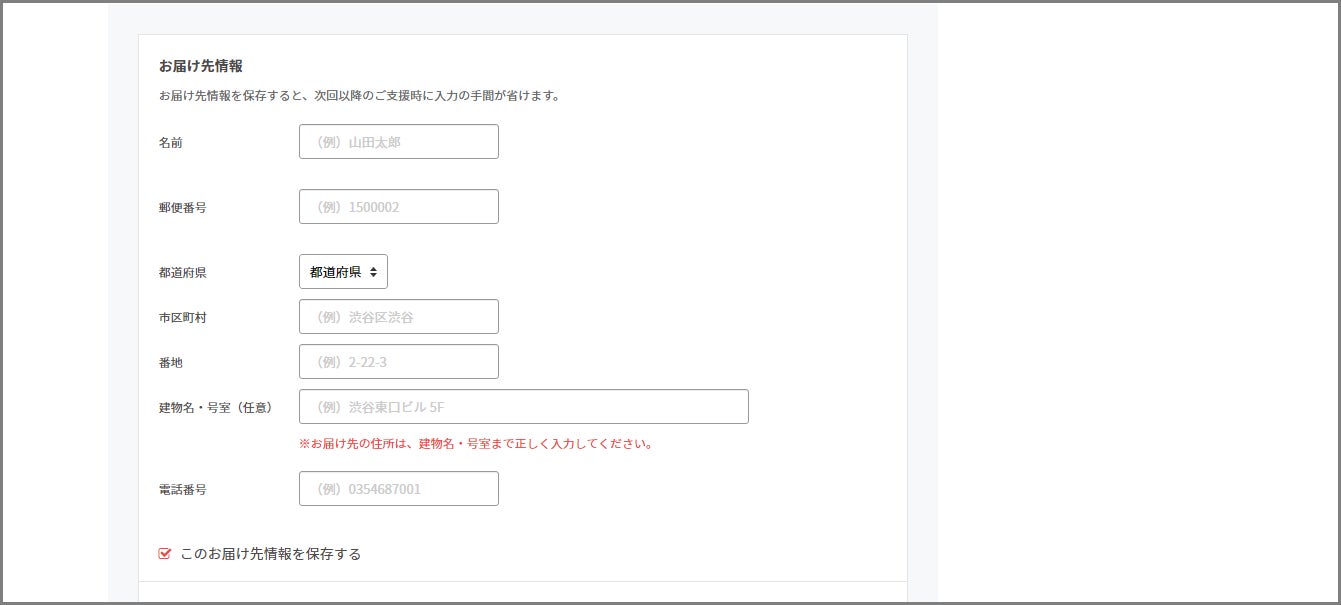Click the お届け先情報 section heading
Viewport: 1341px width, 605px height.
tap(200, 66)
